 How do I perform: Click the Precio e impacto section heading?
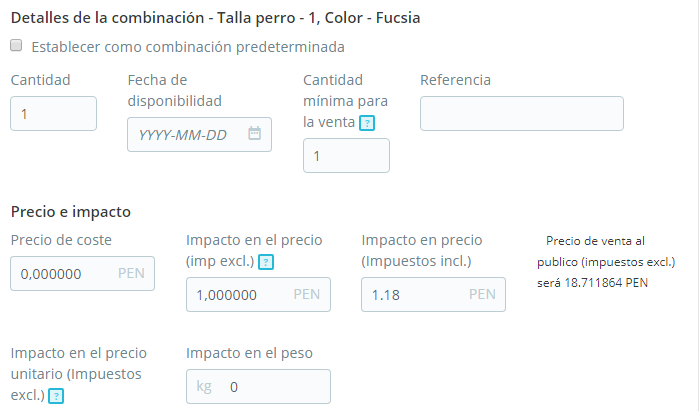click(x=70, y=211)
